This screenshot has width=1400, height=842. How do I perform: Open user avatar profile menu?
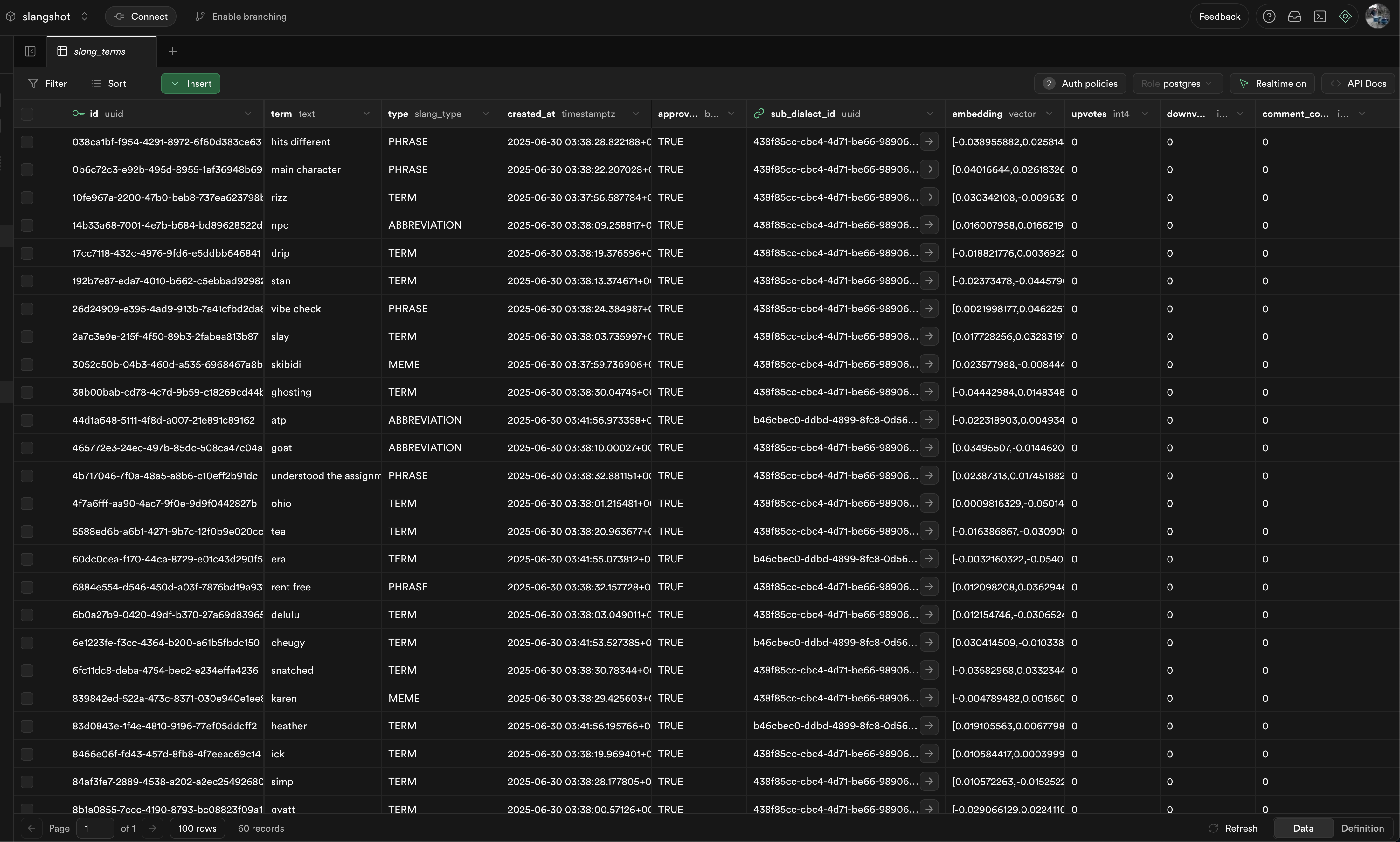pyautogui.click(x=1377, y=17)
